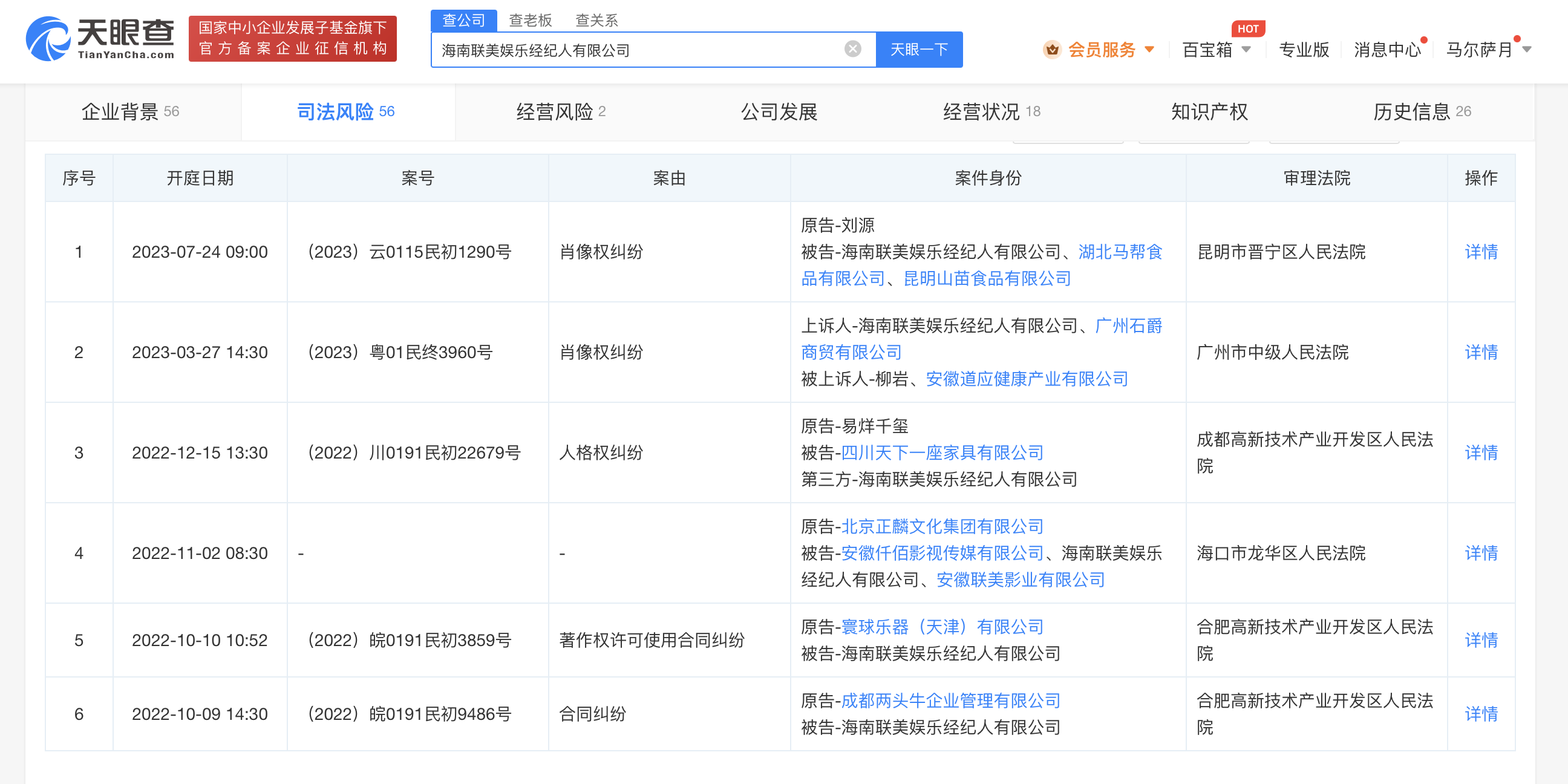Click case reason 合同纠纷 in row 6
Image resolution: width=1568 pixels, height=784 pixels.
592,714
